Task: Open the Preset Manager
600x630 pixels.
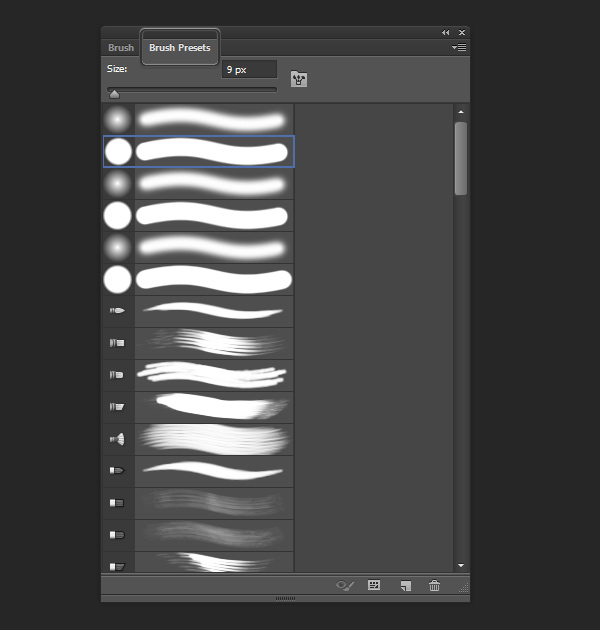Action: (x=374, y=585)
